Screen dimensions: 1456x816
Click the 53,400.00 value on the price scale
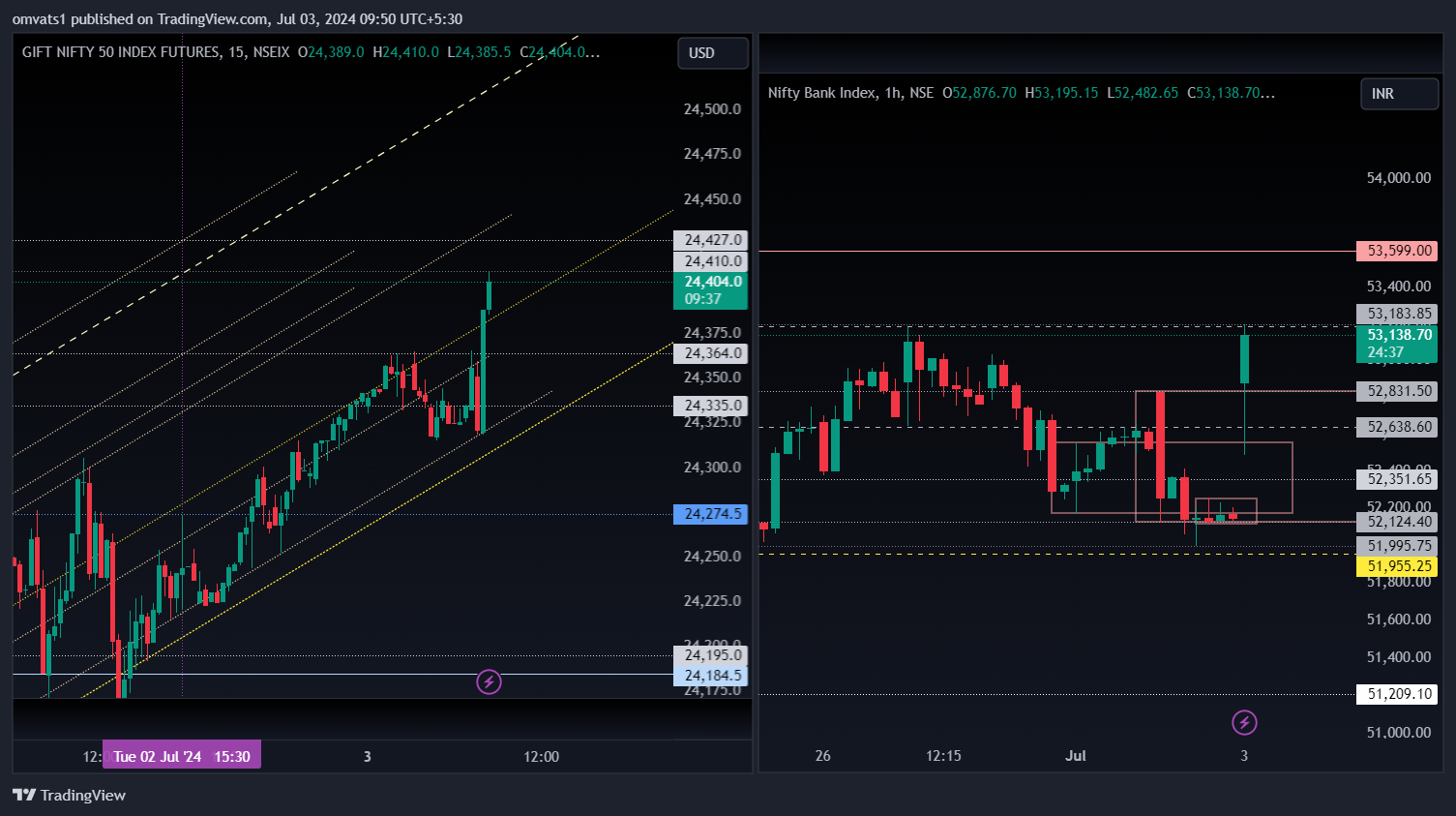click(1398, 287)
